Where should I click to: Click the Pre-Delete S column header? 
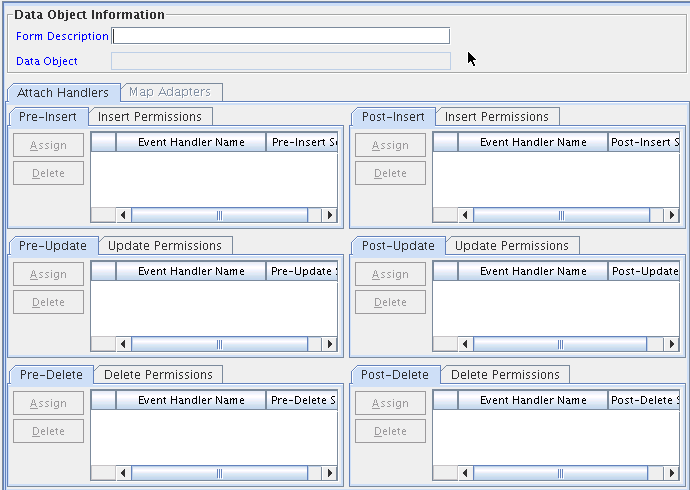click(302, 400)
